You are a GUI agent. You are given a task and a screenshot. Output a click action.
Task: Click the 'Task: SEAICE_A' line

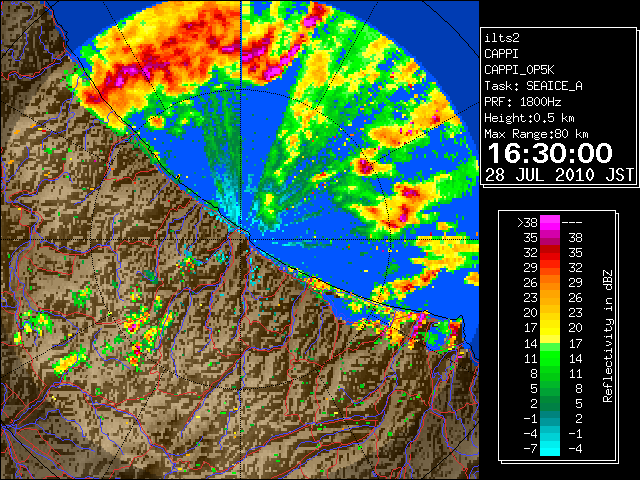533,86
